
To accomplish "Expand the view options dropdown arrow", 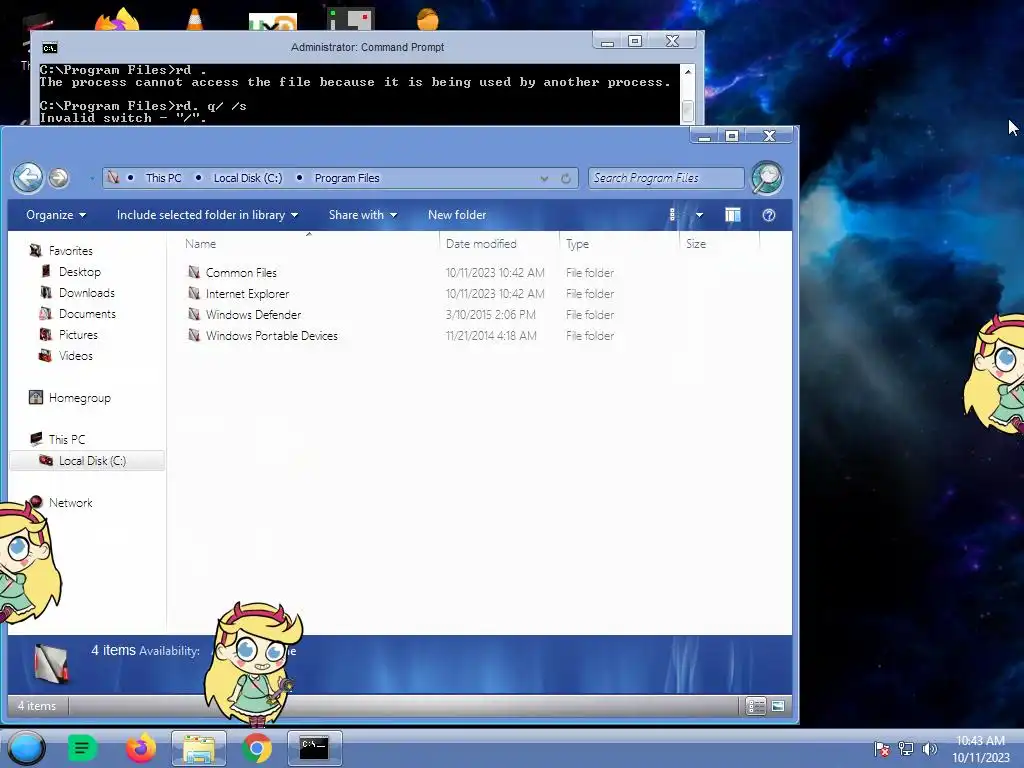I will 699,215.
